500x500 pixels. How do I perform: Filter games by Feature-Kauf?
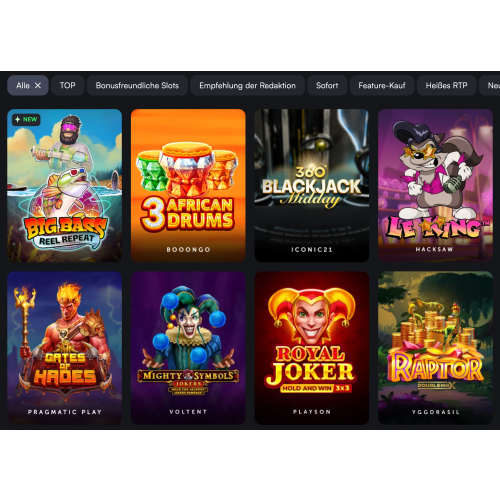pos(382,86)
